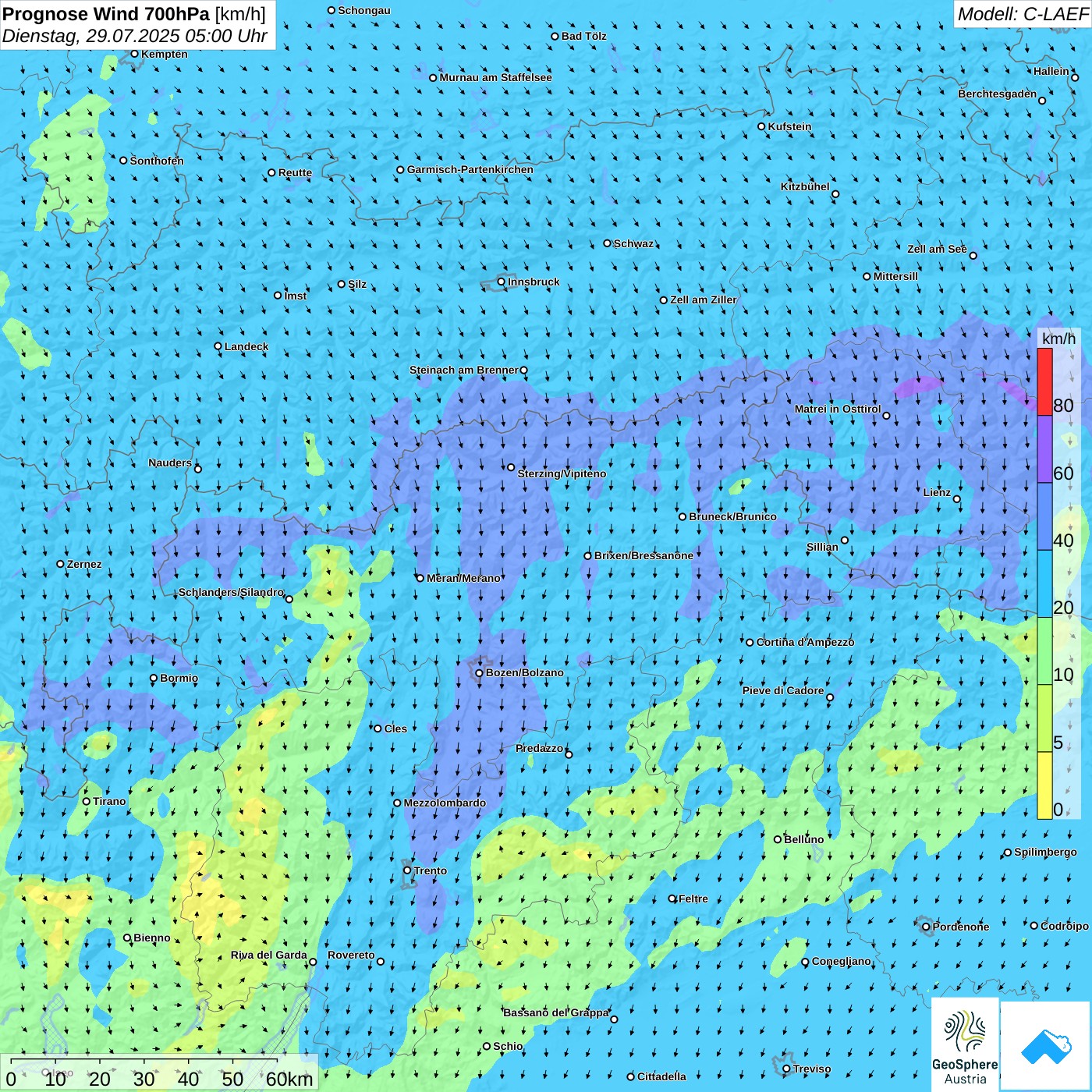
Task: Click the Garmisch-Partenkirchen city marker
Action: [x=401, y=169]
